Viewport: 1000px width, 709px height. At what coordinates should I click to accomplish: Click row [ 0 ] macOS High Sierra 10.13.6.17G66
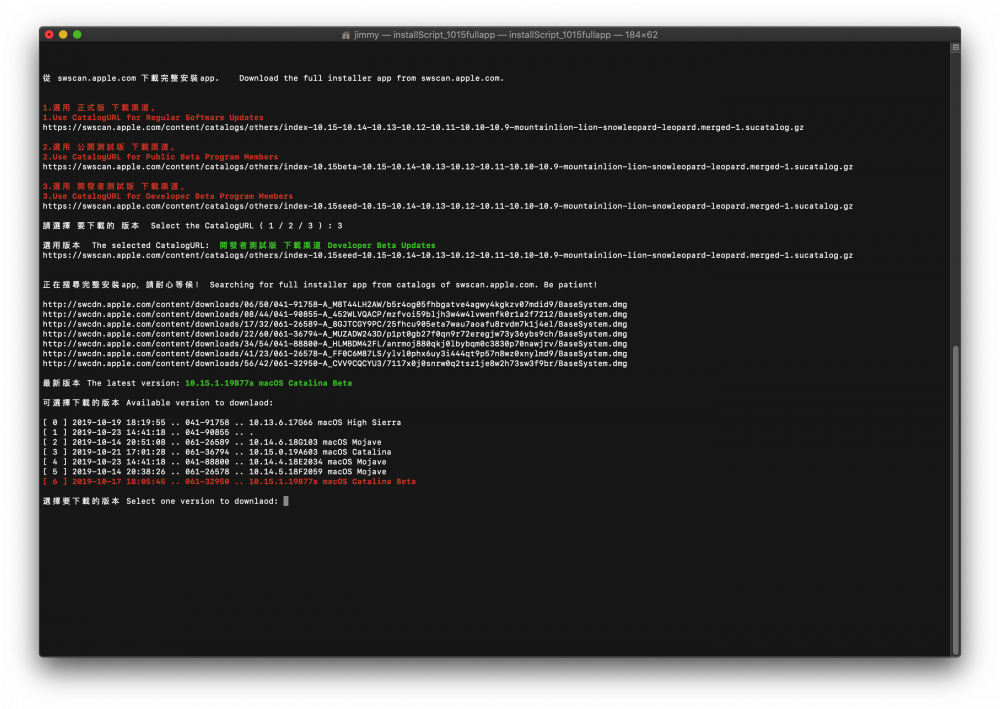pyautogui.click(x=222, y=423)
